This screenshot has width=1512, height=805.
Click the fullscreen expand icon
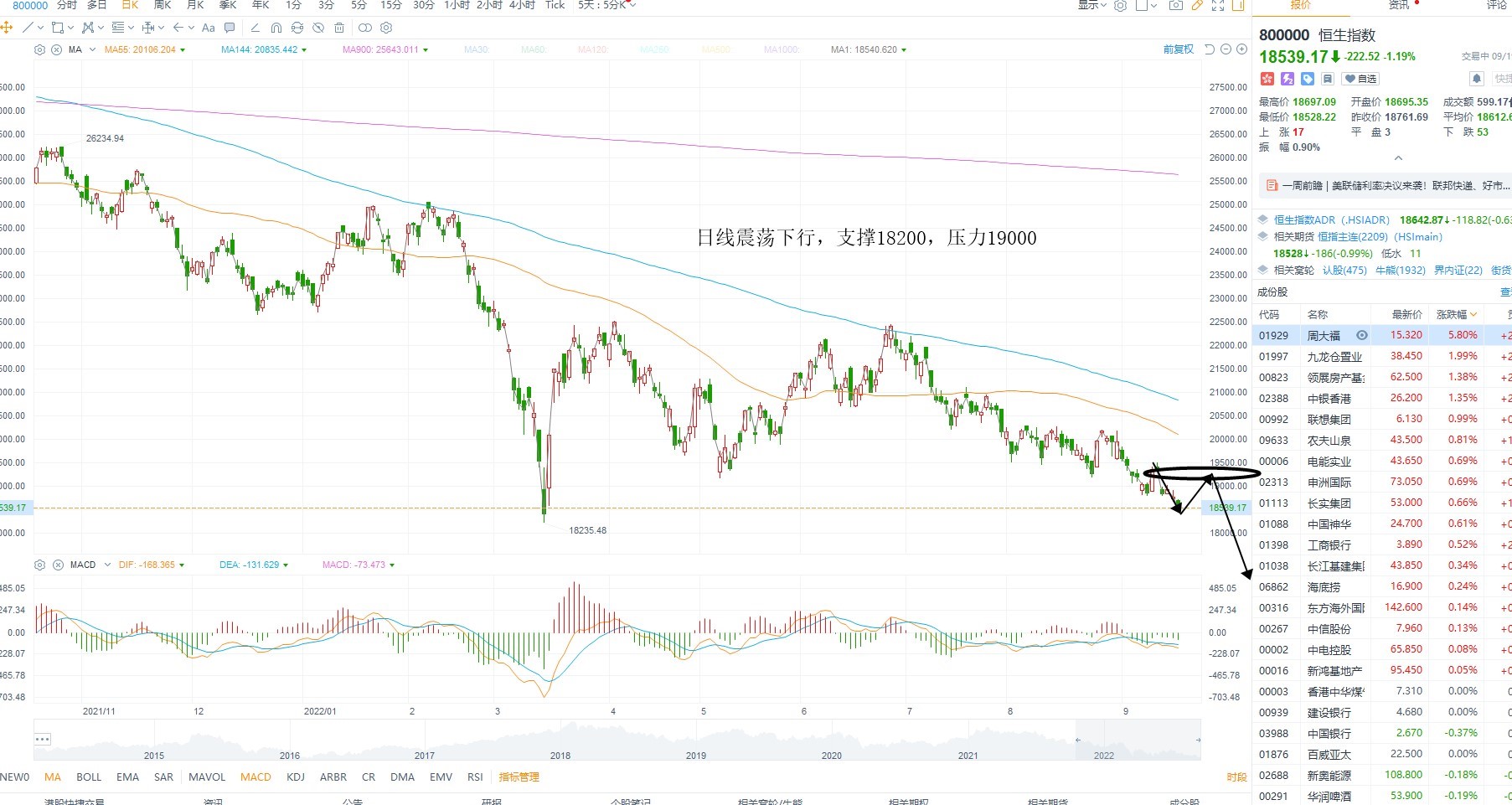(x=1218, y=5)
